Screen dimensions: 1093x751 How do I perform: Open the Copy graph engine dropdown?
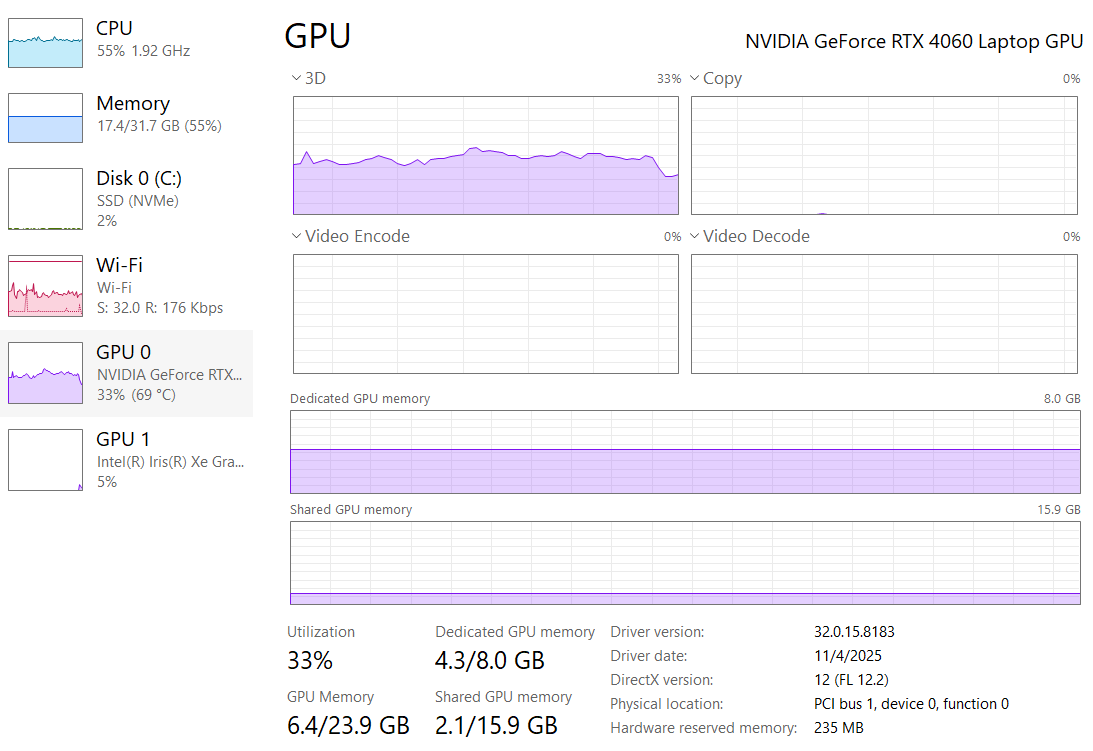[x=695, y=78]
